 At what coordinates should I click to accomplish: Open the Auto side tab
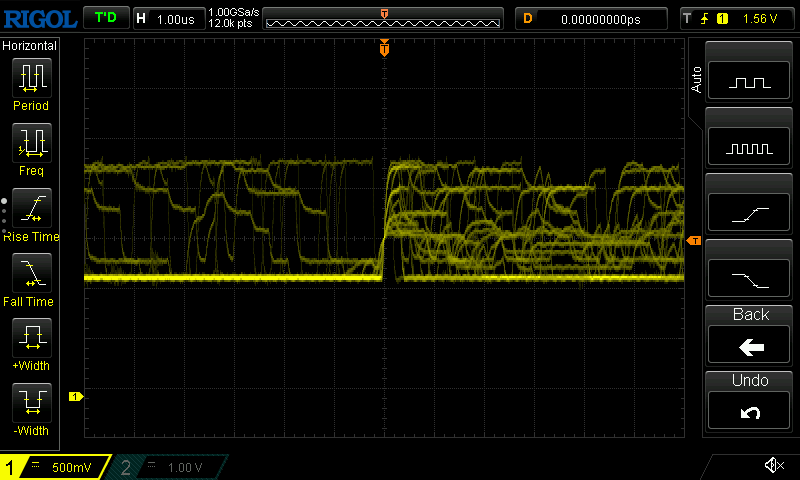tap(696, 80)
